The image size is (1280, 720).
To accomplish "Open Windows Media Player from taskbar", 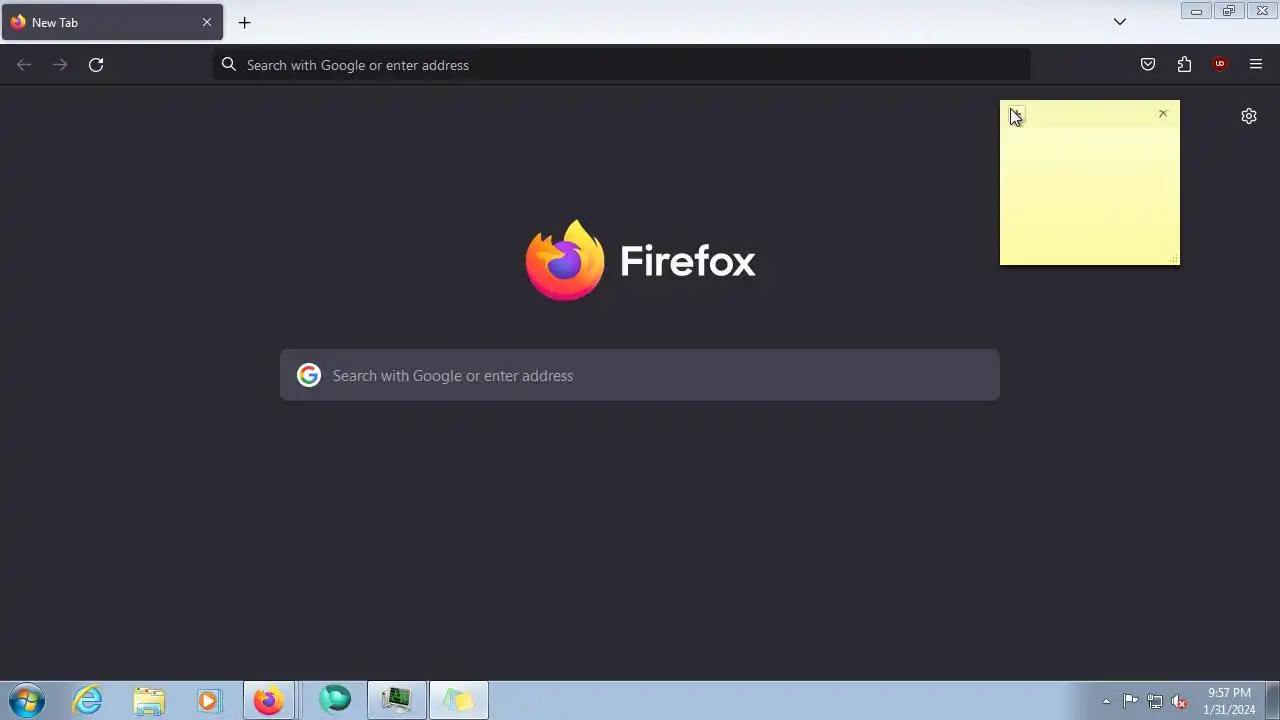I will pos(208,701).
